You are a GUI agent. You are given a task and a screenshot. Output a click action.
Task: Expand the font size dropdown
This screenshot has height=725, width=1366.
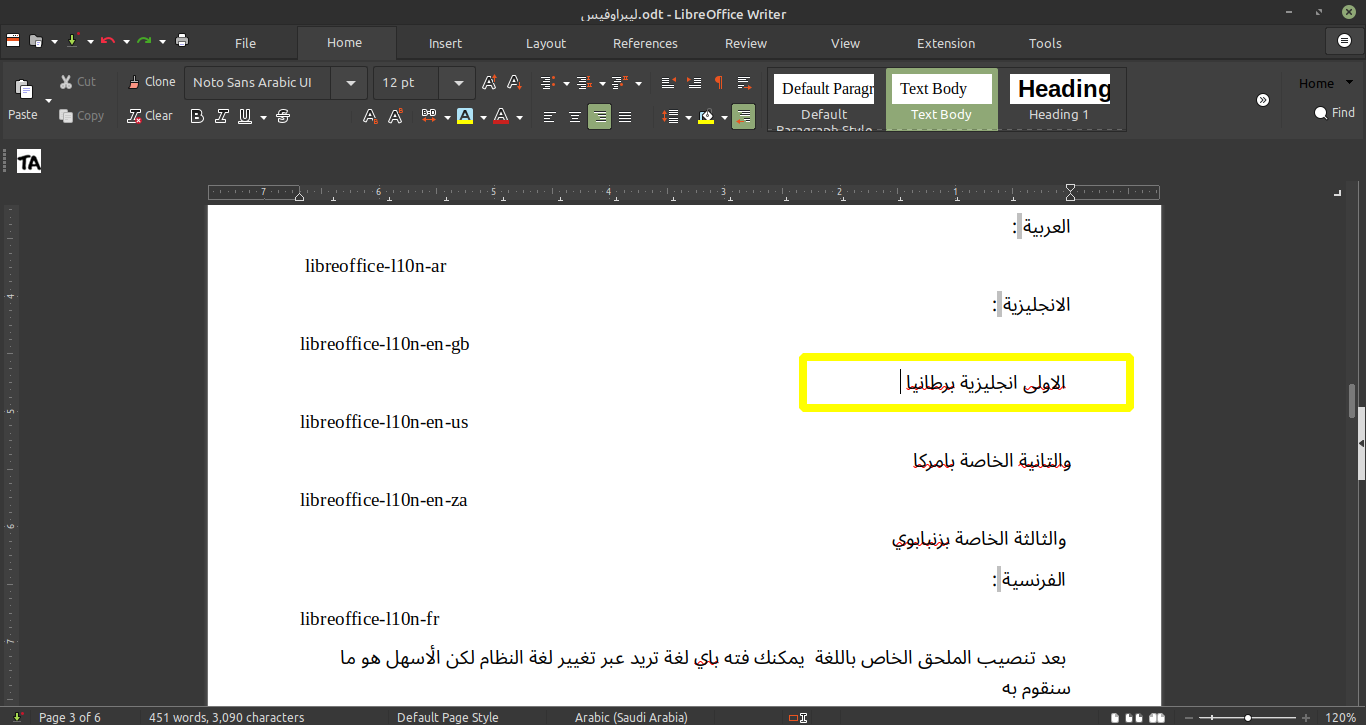pyautogui.click(x=458, y=83)
